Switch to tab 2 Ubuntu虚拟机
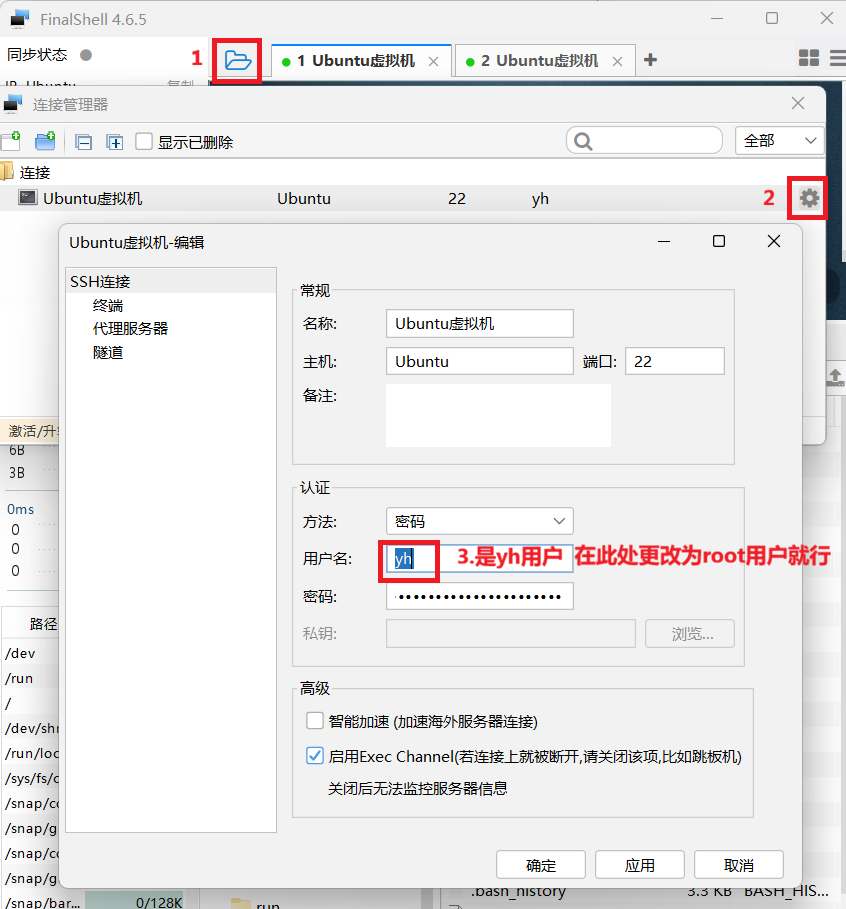 point(545,61)
